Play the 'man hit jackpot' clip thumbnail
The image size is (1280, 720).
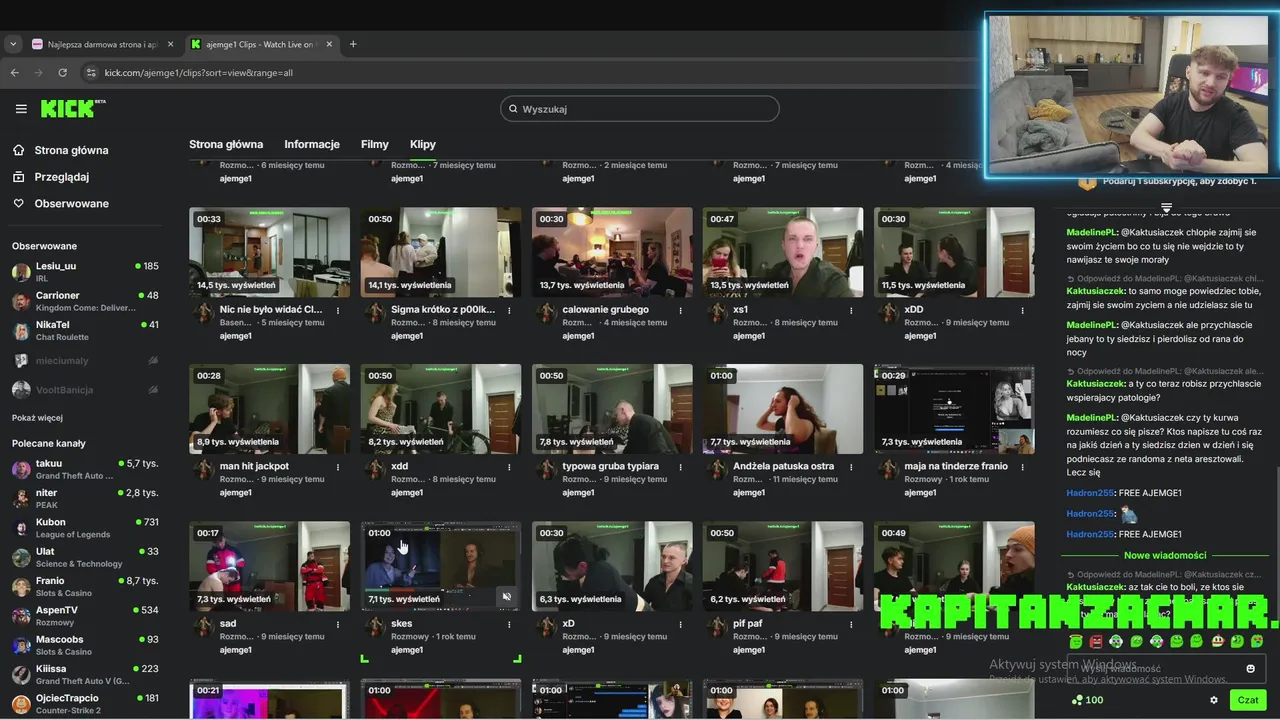click(269, 409)
